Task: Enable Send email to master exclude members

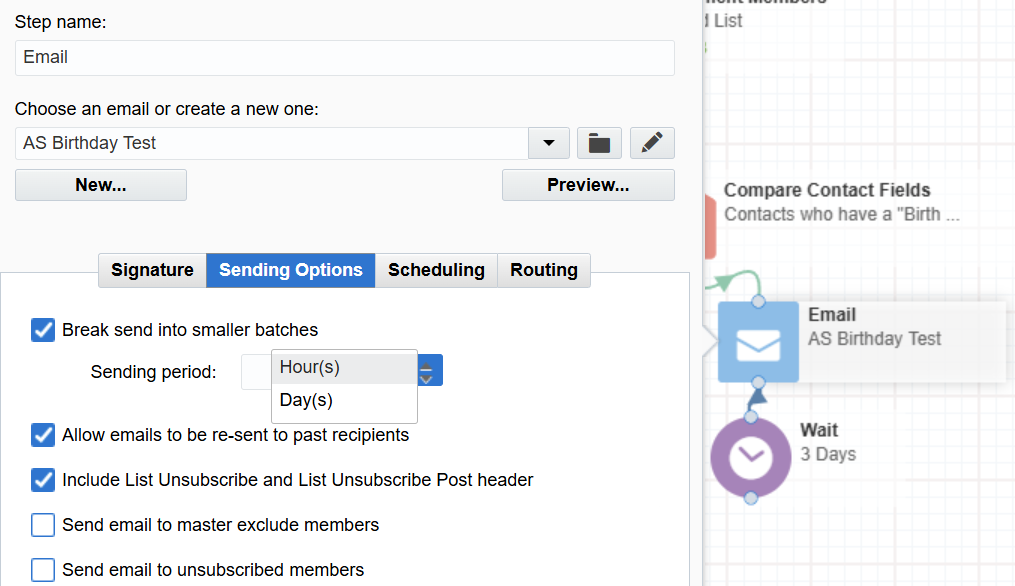Action: click(42, 524)
